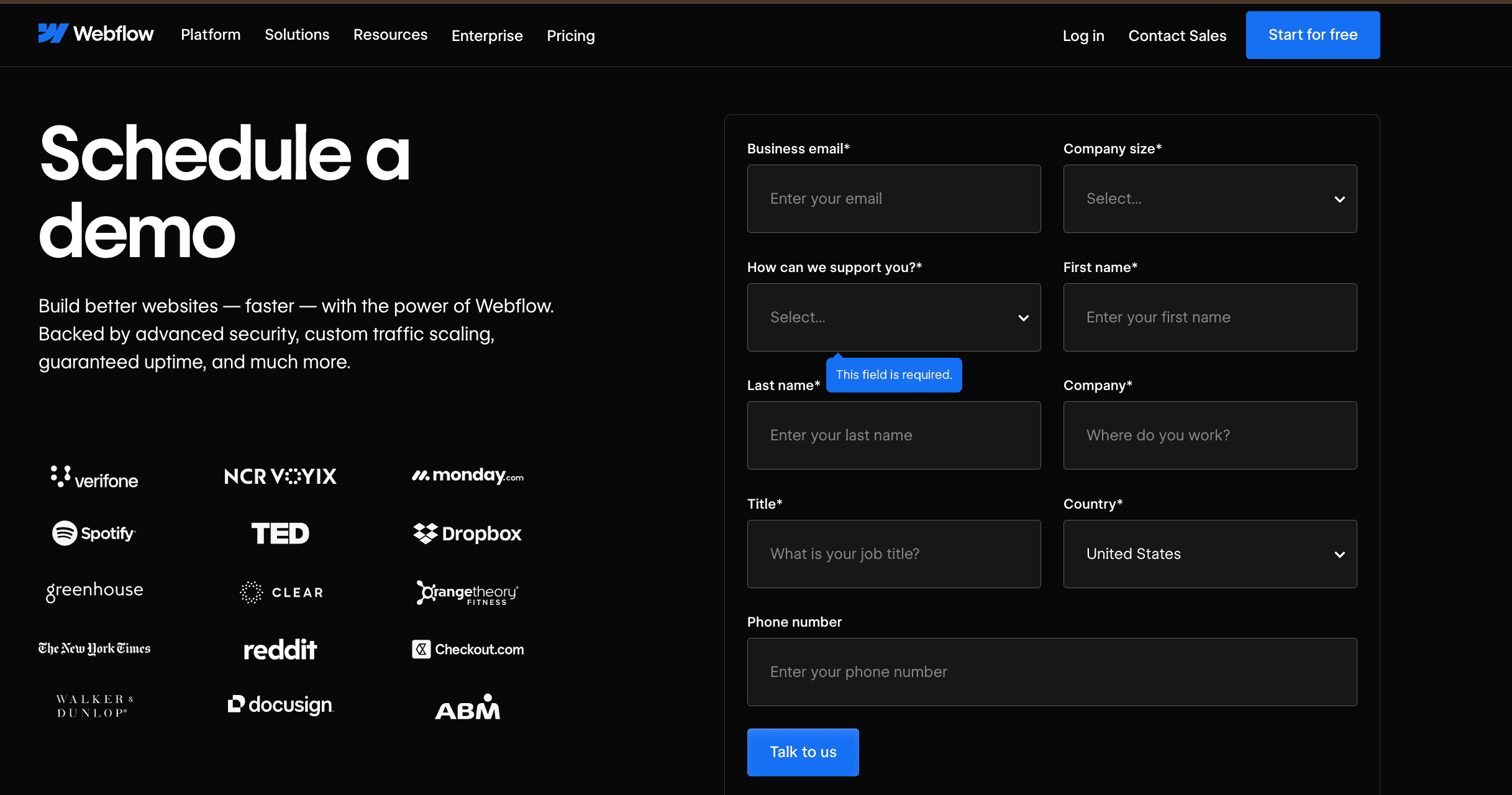Screen dimensions: 1512x795
Task: Expand the How can we support you dropdown
Action: 893,317
